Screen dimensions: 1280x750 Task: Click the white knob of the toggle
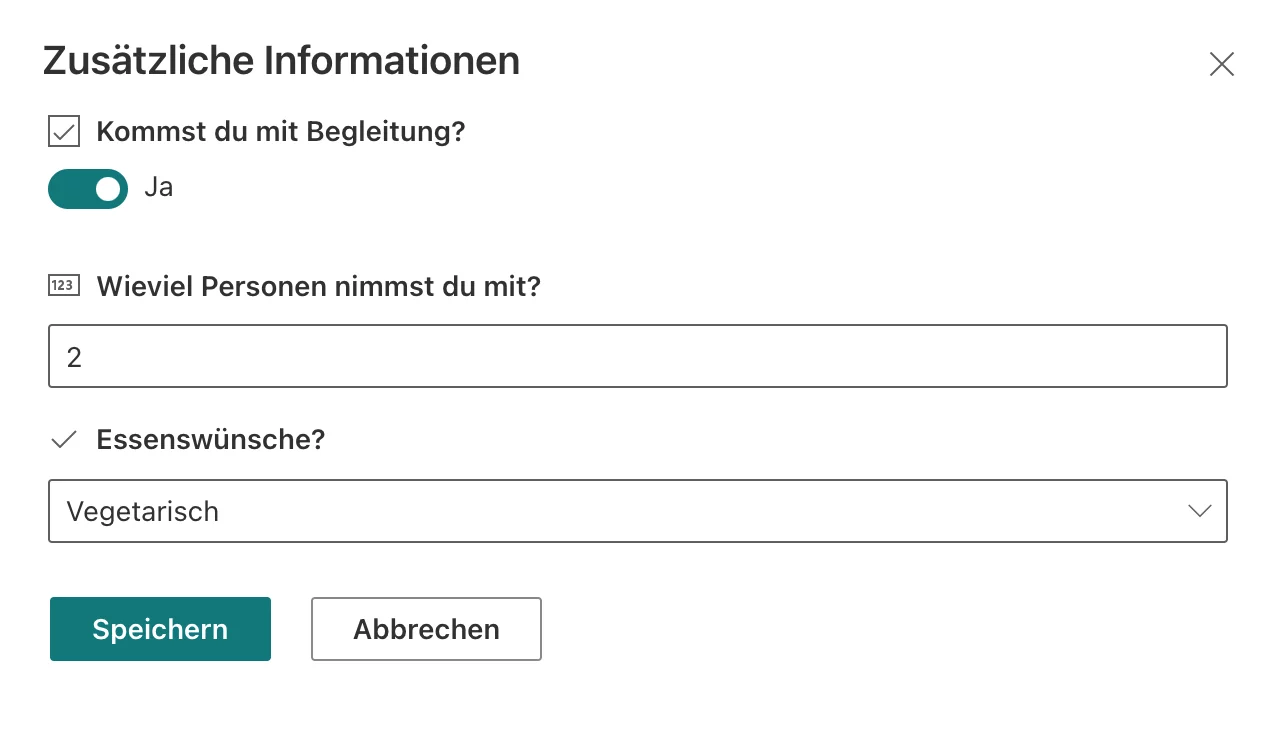pos(108,189)
